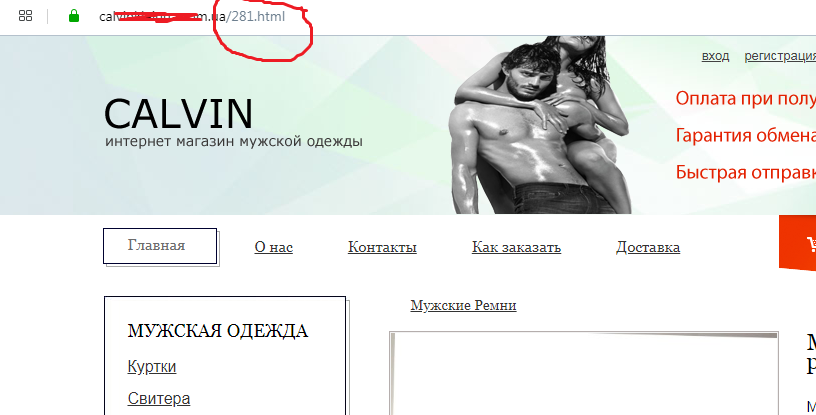Screen dimensions: 816x415
Task: Go to the Контакты page
Action: tap(382, 247)
